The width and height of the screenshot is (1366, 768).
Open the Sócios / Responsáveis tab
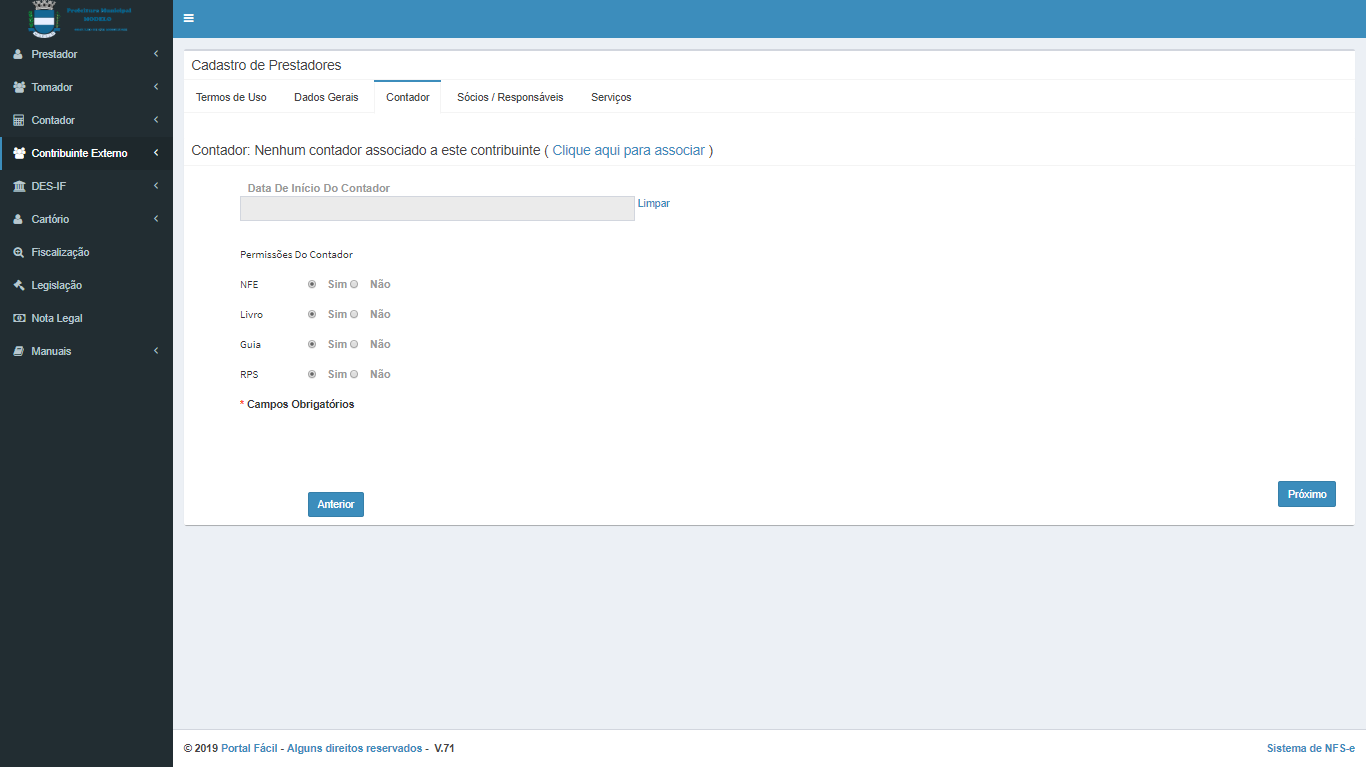[x=510, y=97]
